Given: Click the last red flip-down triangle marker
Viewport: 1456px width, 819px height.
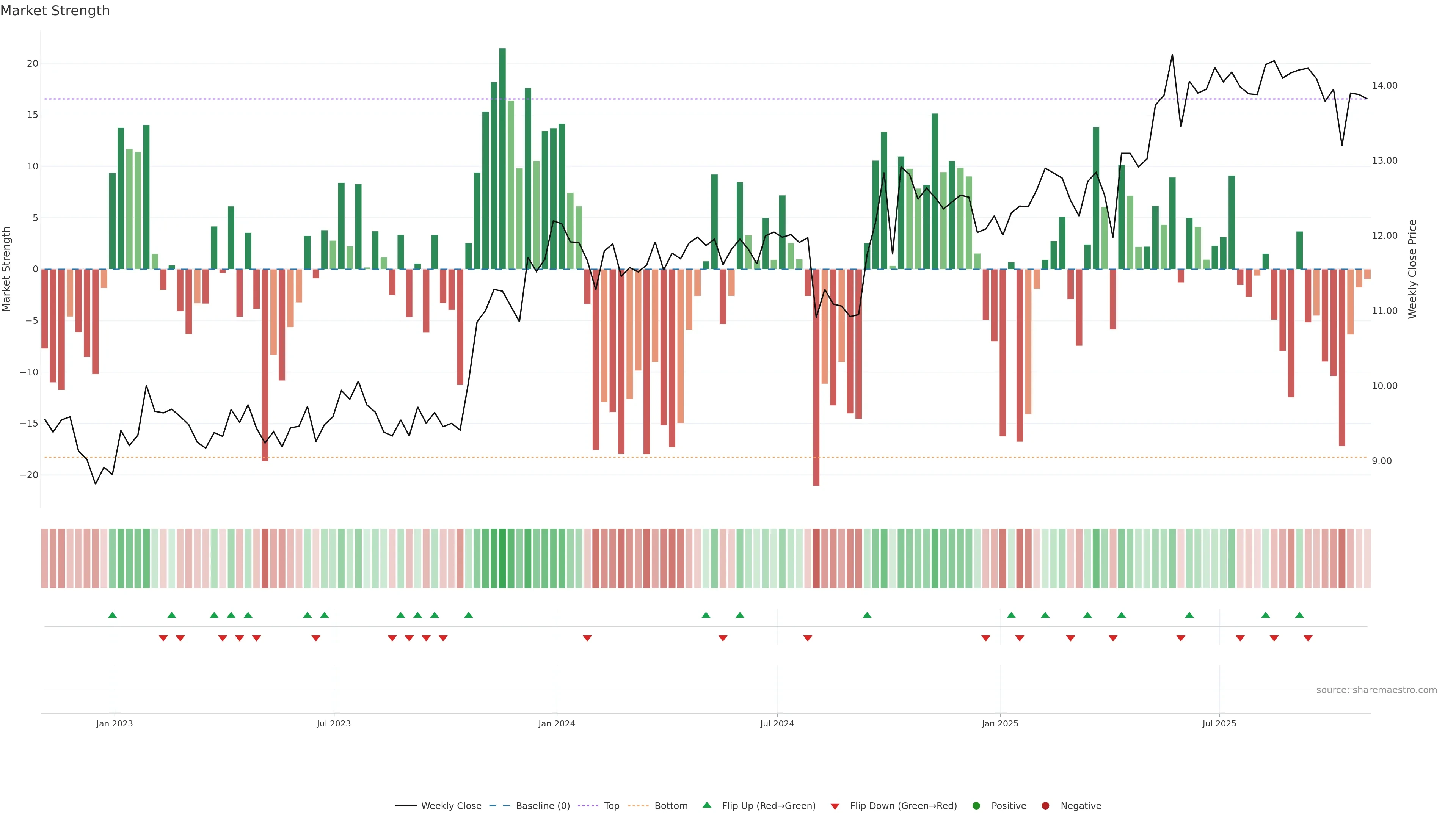Looking at the screenshot, I should (1308, 638).
